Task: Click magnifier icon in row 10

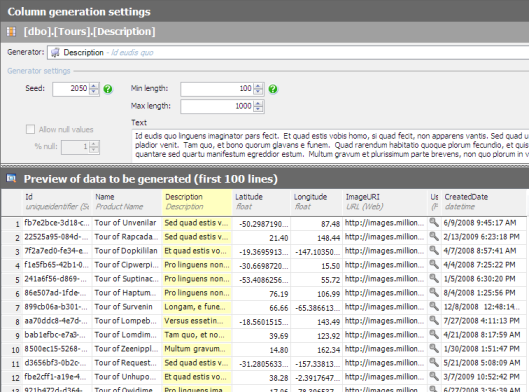Action: point(434,348)
